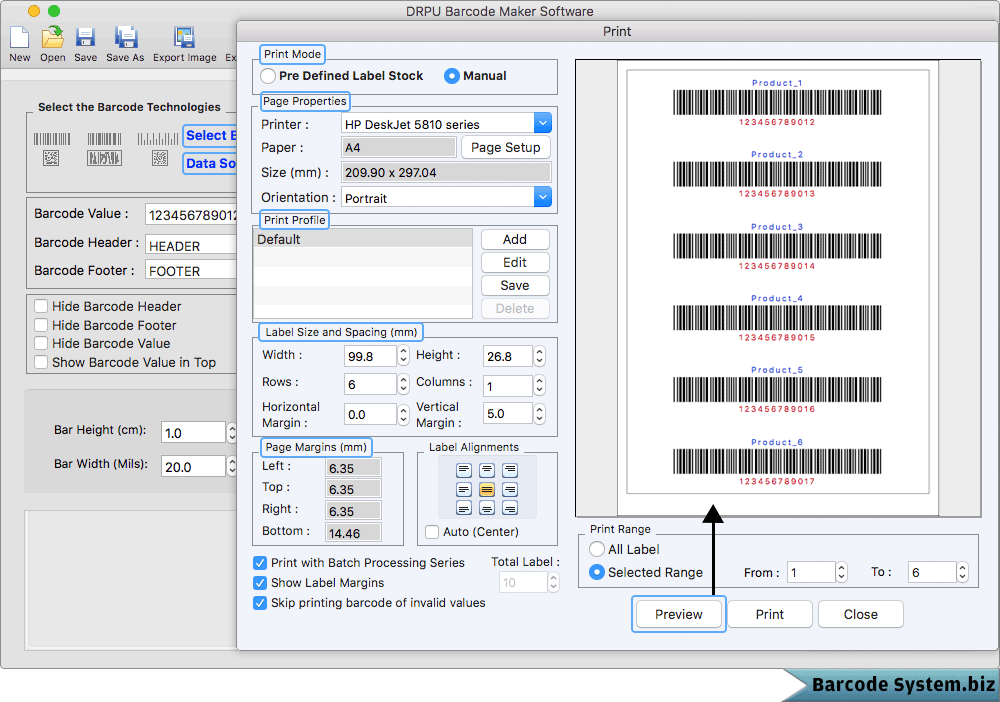Click the Export Image toolbar icon

[184, 38]
